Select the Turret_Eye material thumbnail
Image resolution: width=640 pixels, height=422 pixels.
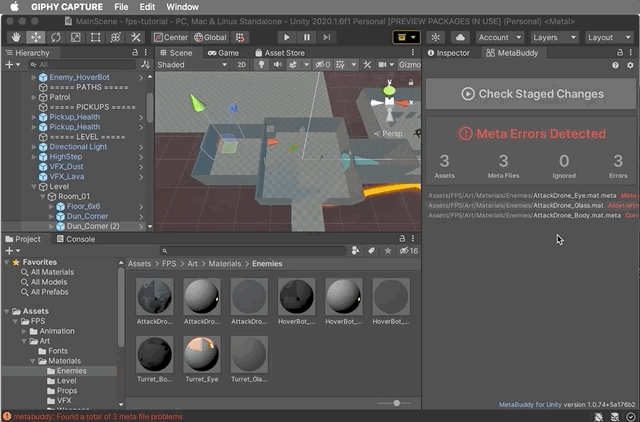tap(202, 354)
